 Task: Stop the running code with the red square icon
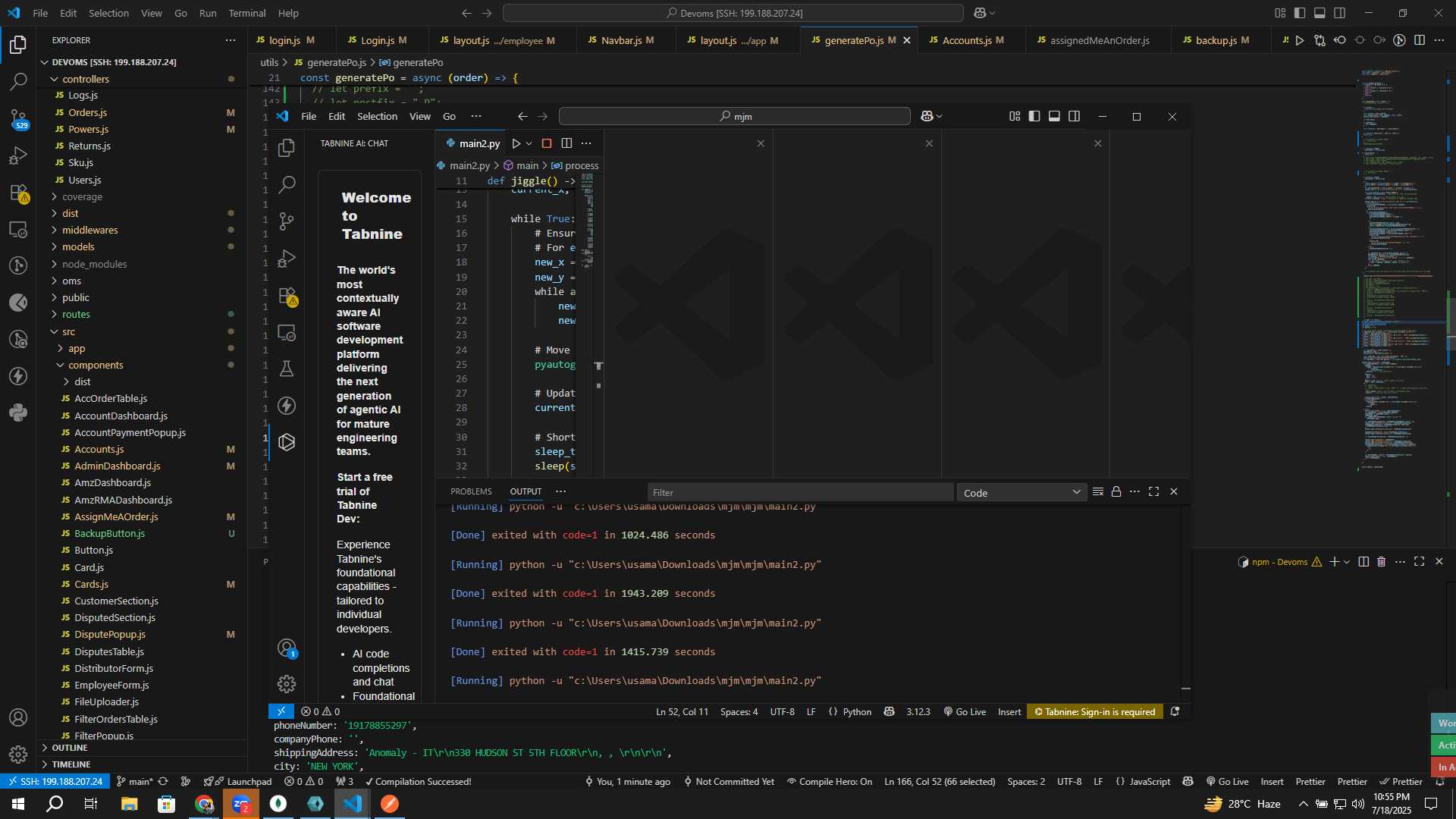point(547,143)
